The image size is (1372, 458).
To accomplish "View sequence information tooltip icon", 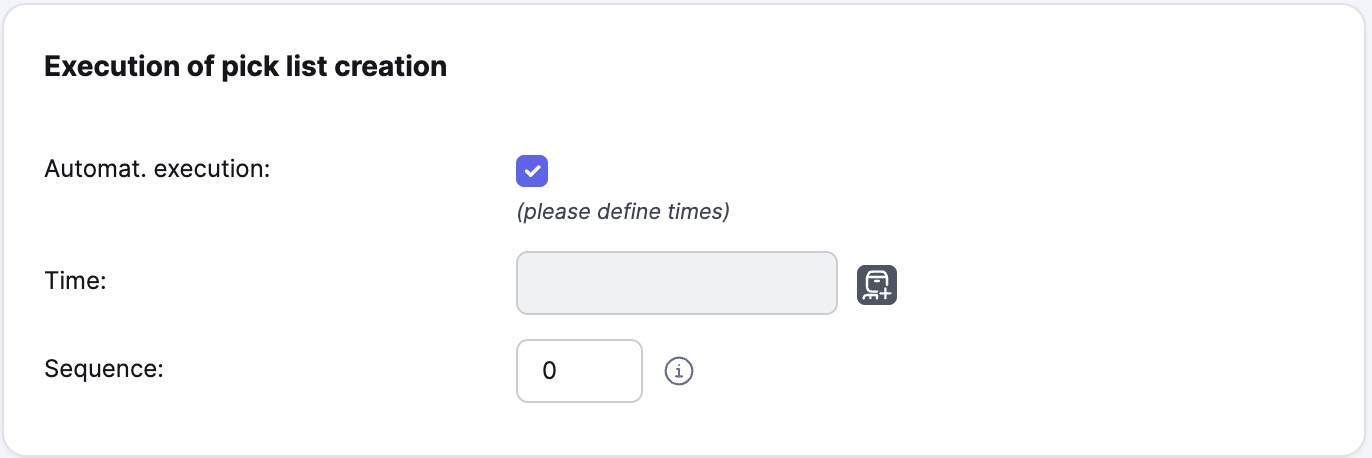I will coord(679,371).
